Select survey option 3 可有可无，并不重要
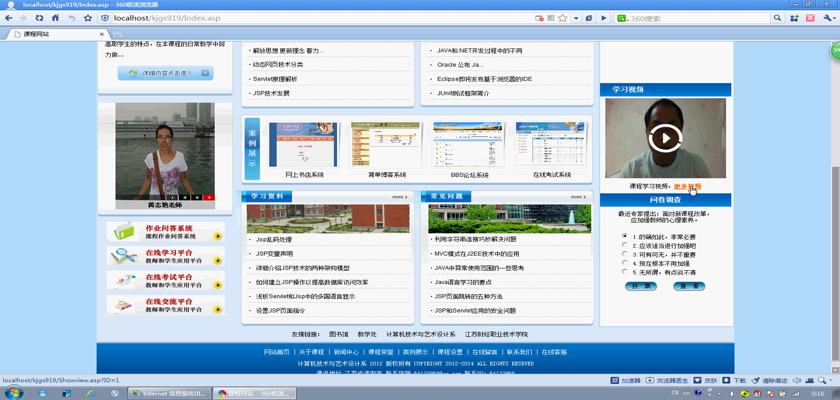This screenshot has width=840, height=400. click(x=625, y=254)
